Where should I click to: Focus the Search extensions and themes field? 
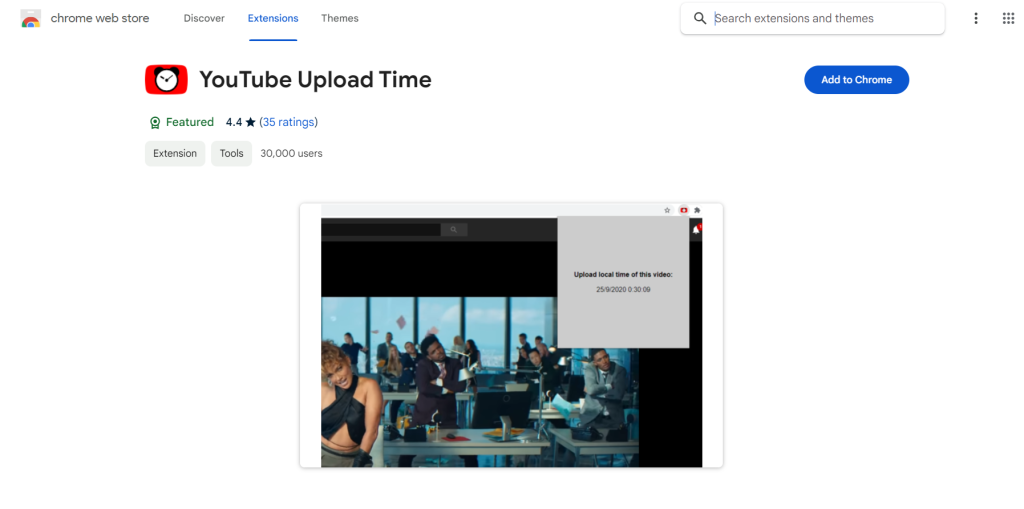(x=812, y=18)
